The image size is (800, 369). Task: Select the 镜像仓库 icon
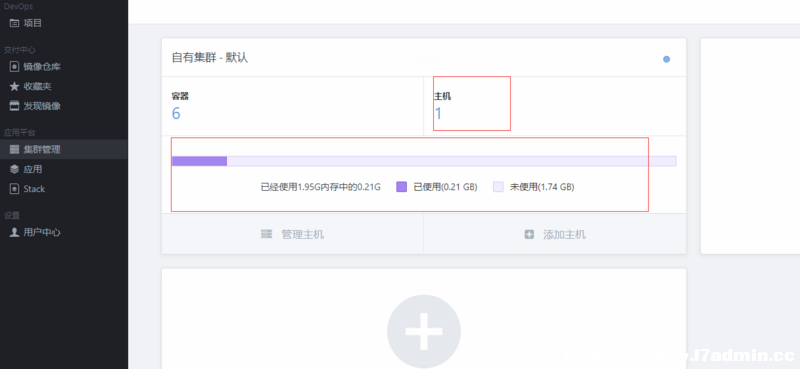pyautogui.click(x=14, y=67)
